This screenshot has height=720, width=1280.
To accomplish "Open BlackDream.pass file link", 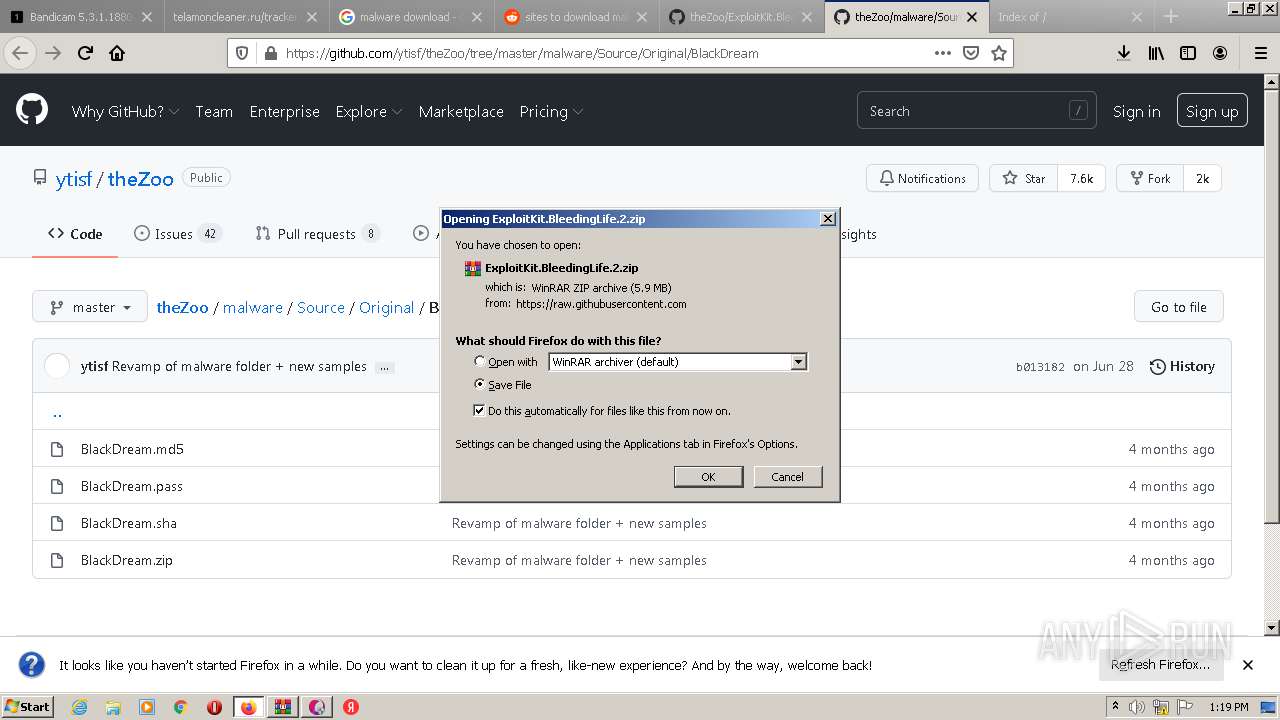I will pyautogui.click(x=132, y=486).
